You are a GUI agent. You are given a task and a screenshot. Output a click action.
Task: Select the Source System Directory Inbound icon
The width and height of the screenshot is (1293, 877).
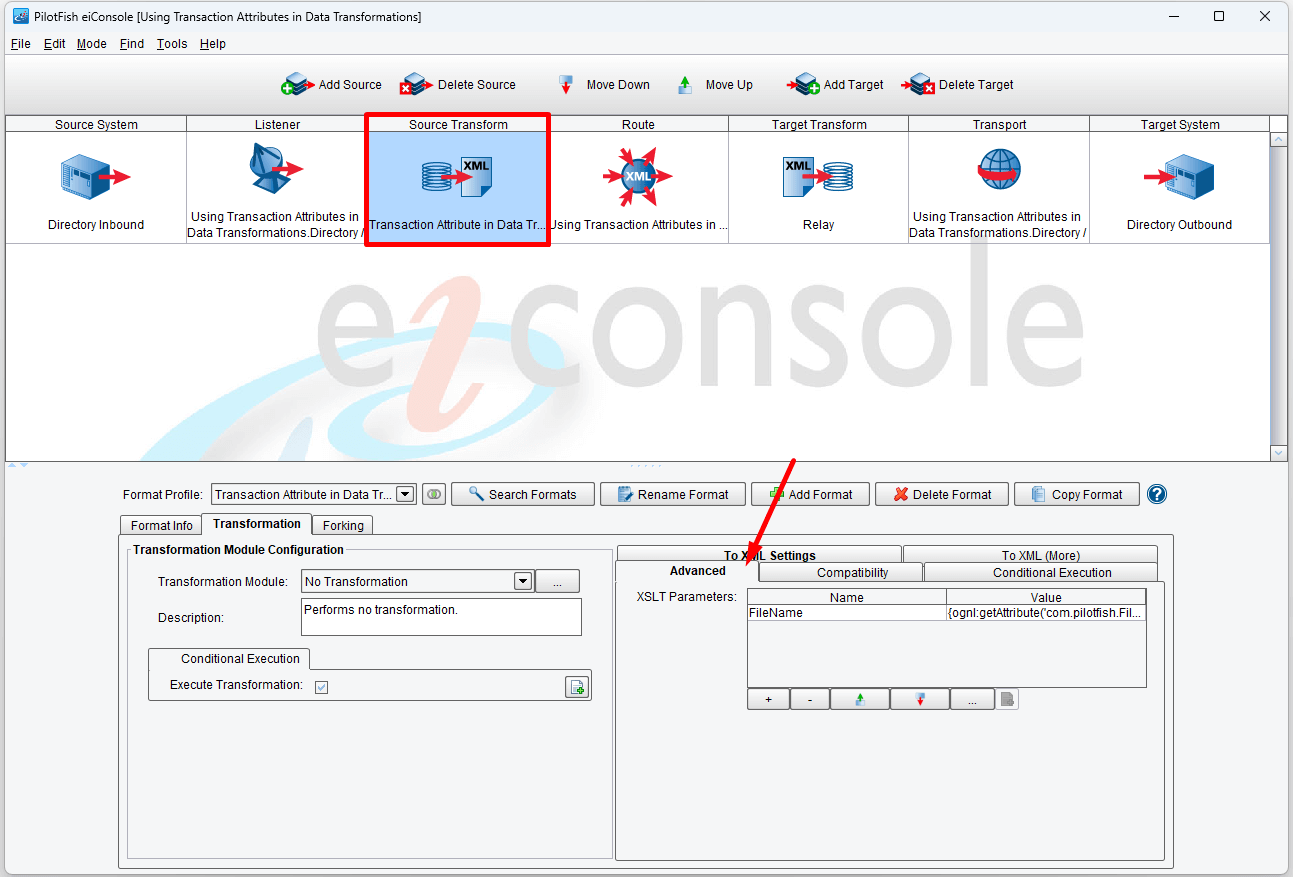click(x=95, y=177)
